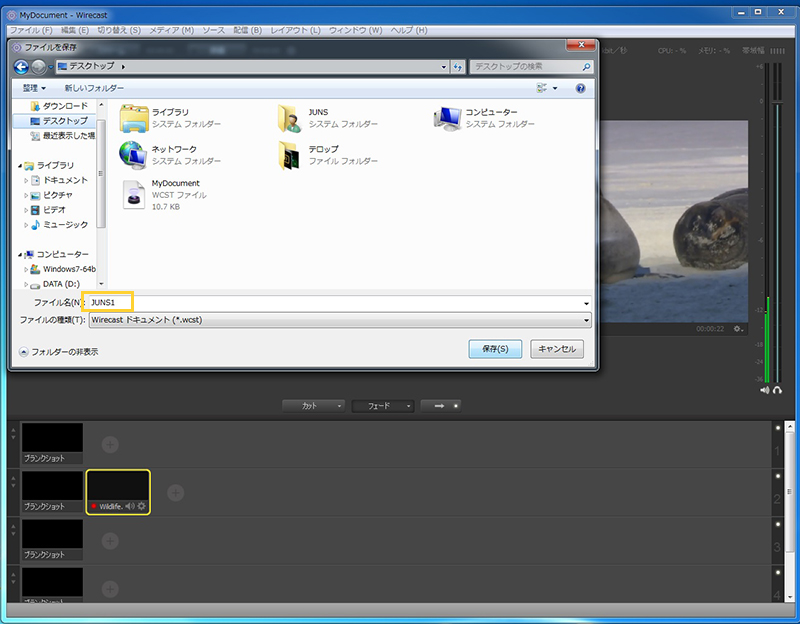Select the JUNS user folder icon
Screen dimensions: 800x624
click(289, 118)
